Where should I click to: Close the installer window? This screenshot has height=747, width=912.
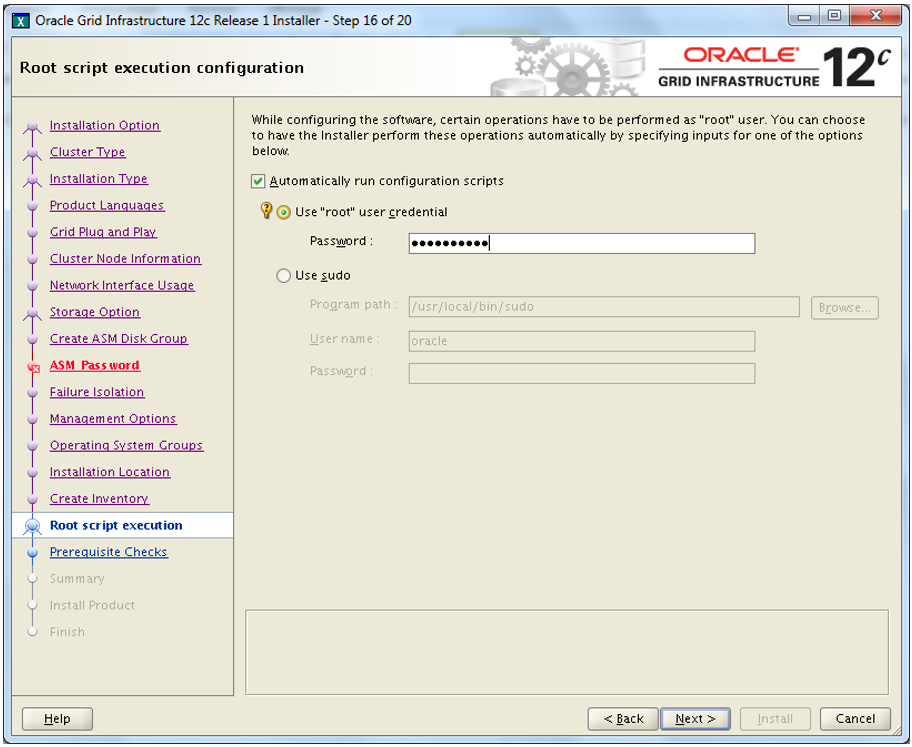coord(876,16)
